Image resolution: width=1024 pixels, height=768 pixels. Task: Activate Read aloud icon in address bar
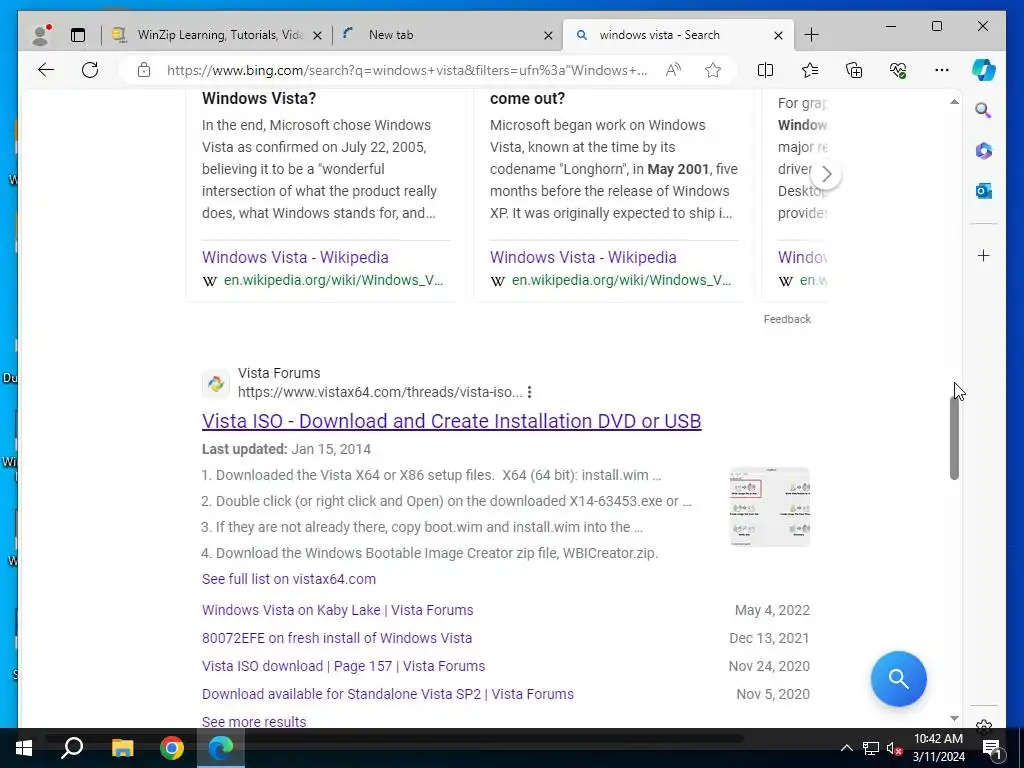[x=673, y=70]
